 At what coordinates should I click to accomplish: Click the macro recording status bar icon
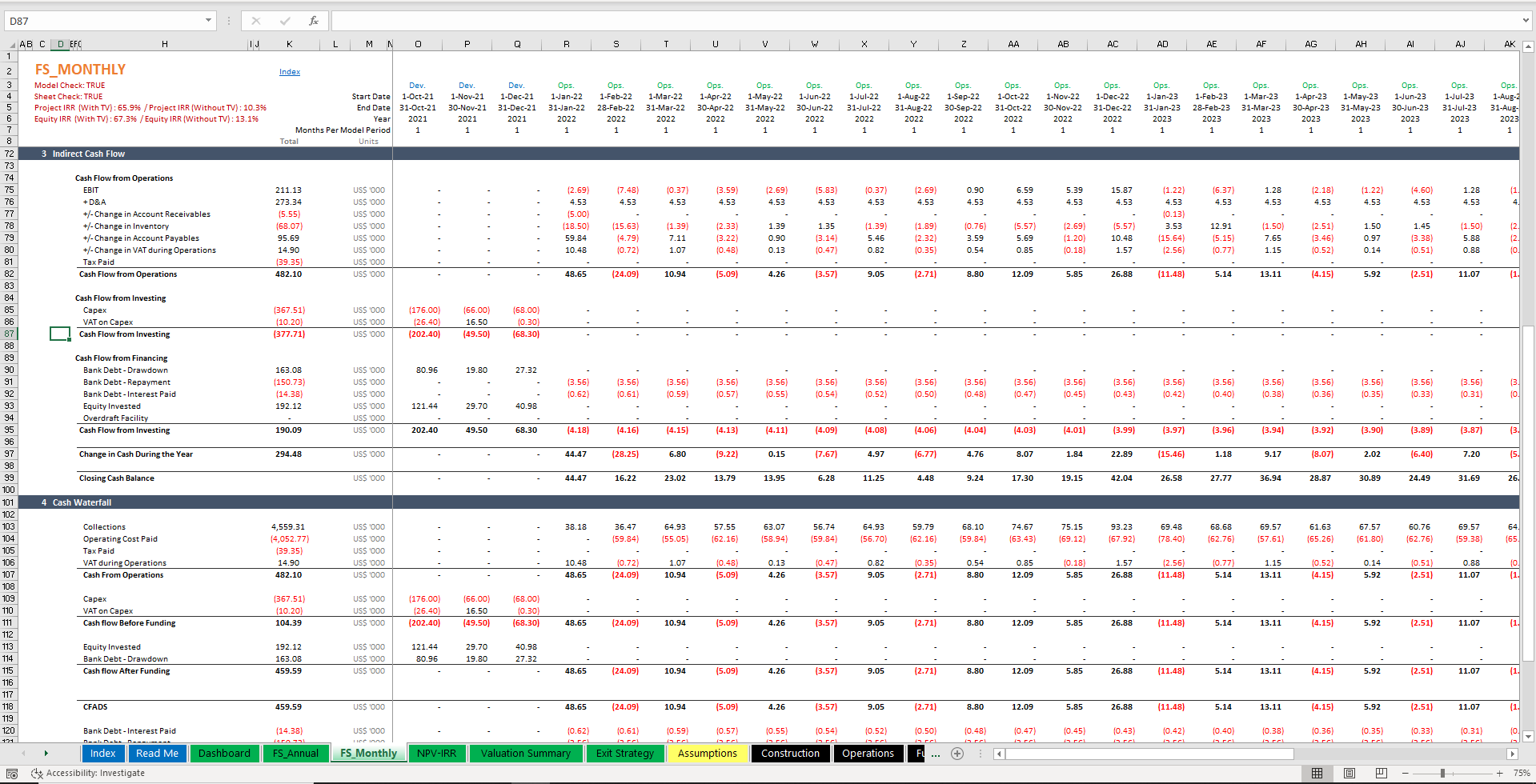tap(11, 774)
